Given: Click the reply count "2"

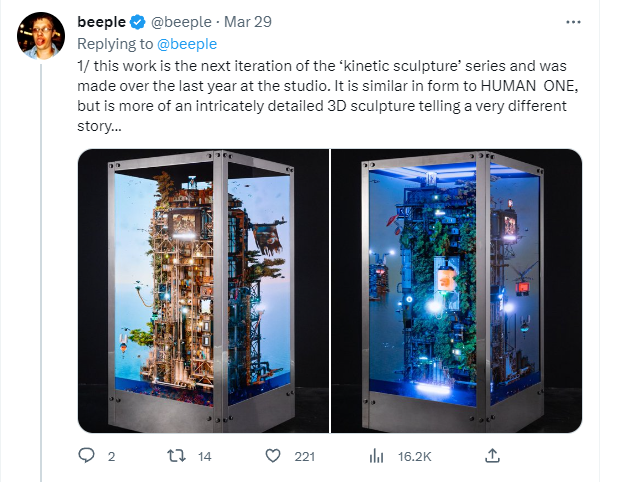Looking at the screenshot, I should click(x=111, y=457).
